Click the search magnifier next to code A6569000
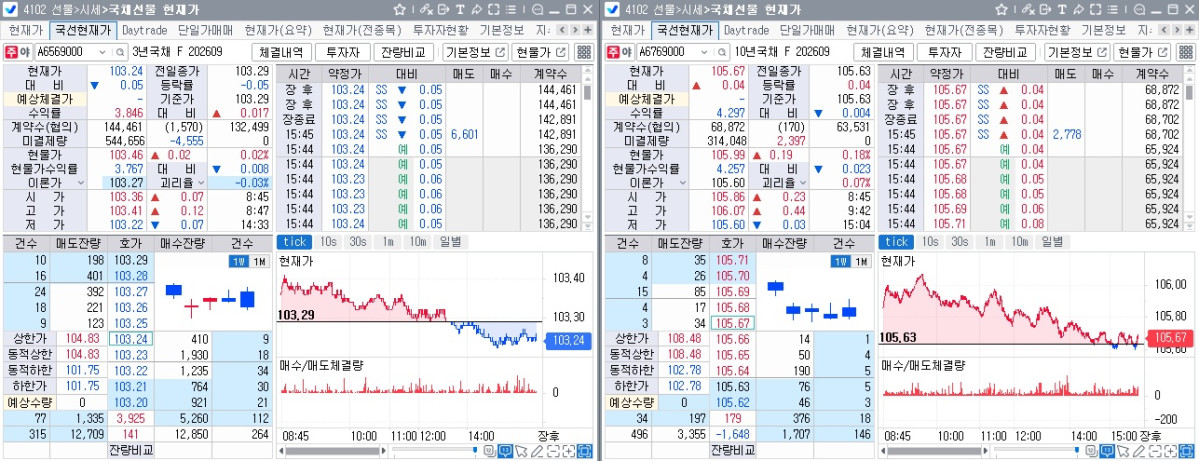The height and width of the screenshot is (461, 1199). coord(120,52)
